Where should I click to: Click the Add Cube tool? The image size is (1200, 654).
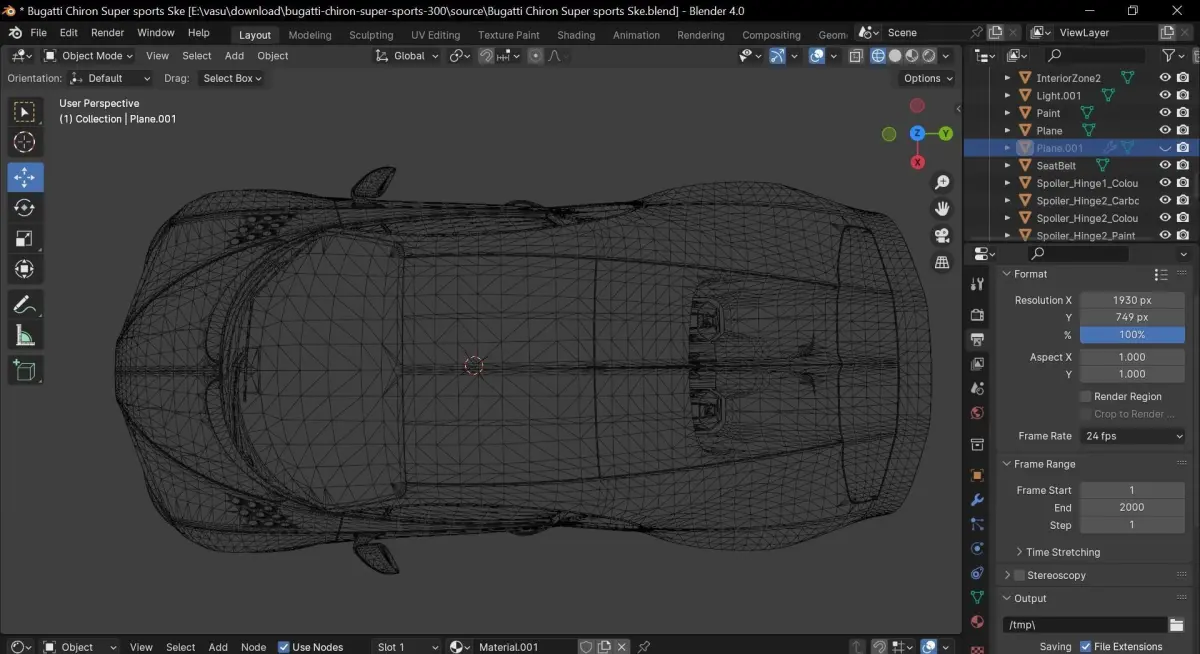click(x=25, y=370)
